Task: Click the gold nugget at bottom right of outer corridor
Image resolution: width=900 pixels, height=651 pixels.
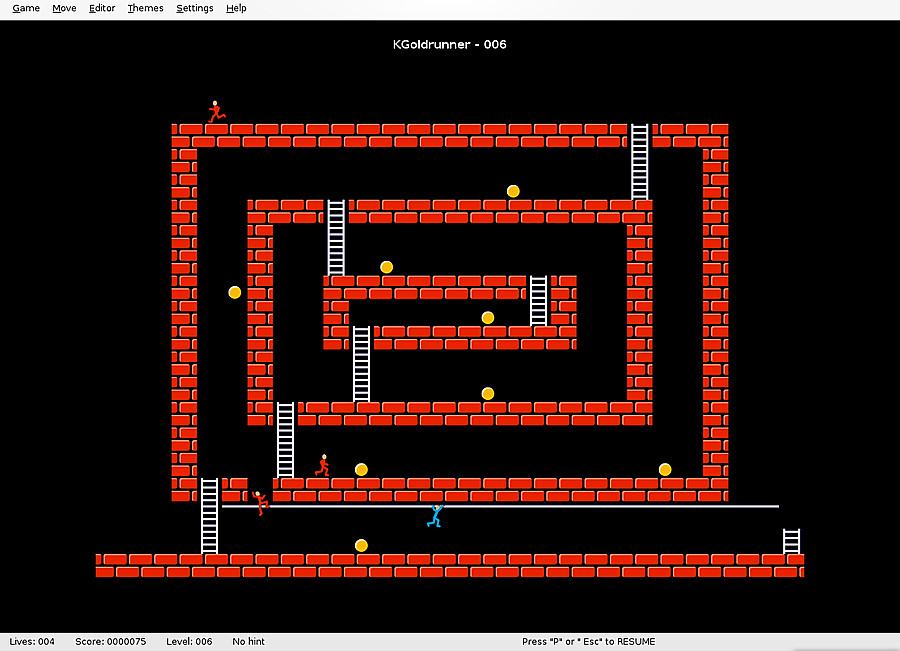Action: (665, 470)
